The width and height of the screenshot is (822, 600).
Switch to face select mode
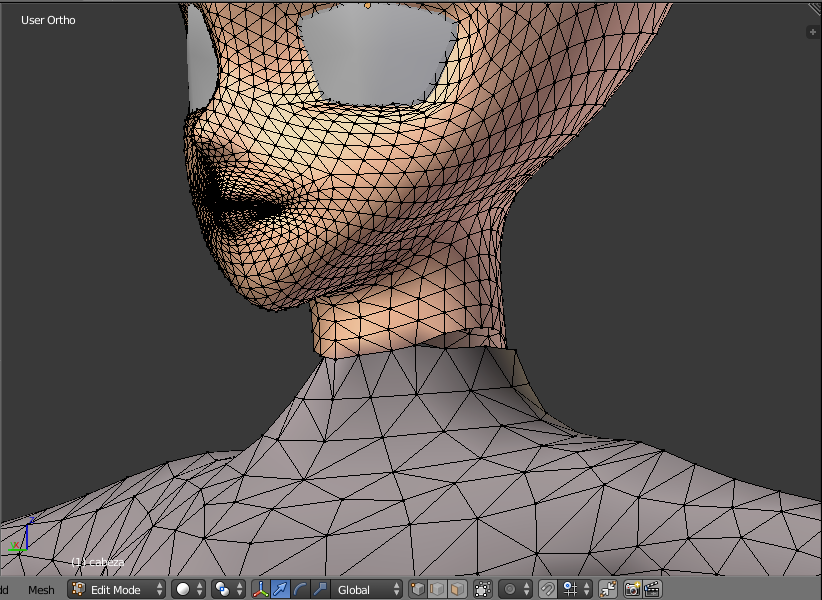pos(456,590)
